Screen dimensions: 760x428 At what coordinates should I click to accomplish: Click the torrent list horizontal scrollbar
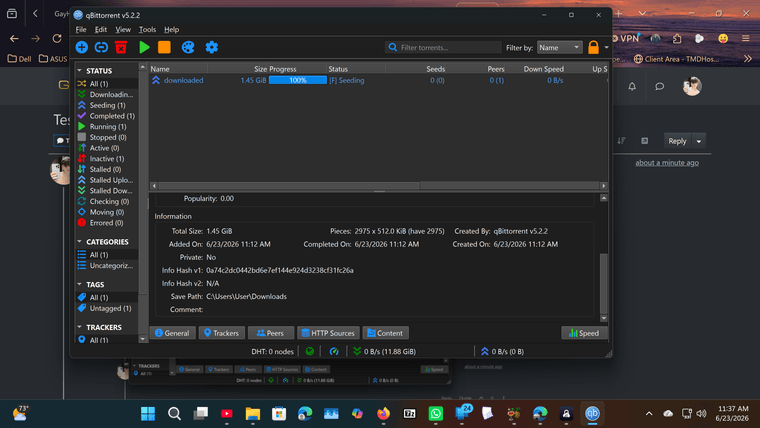tap(289, 186)
